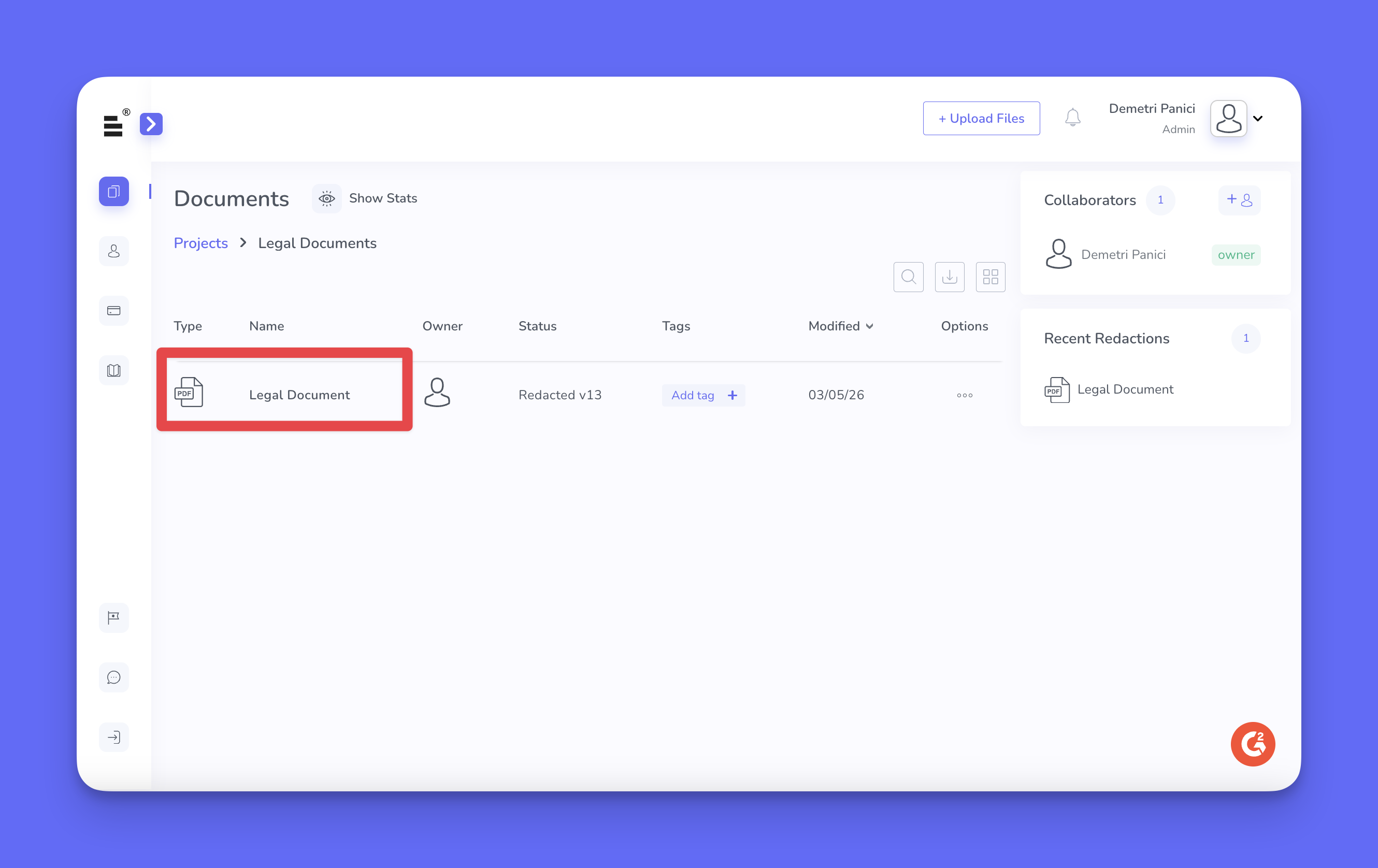This screenshot has height=868, width=1378.
Task: Click the download documents icon
Action: coord(950,277)
